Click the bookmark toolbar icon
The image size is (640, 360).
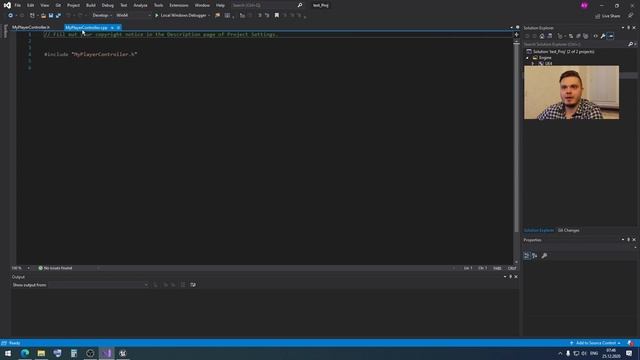pyautogui.click(x=277, y=16)
